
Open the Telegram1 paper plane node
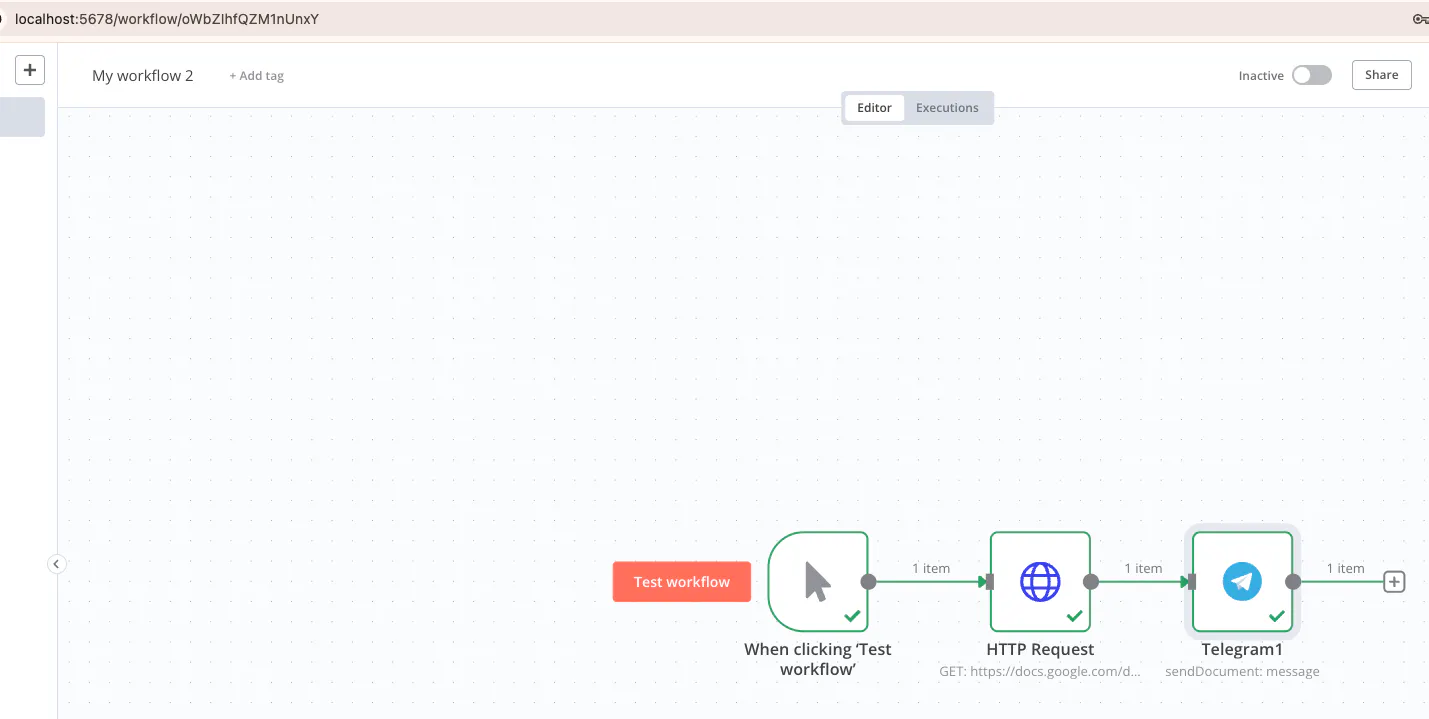tap(1242, 581)
